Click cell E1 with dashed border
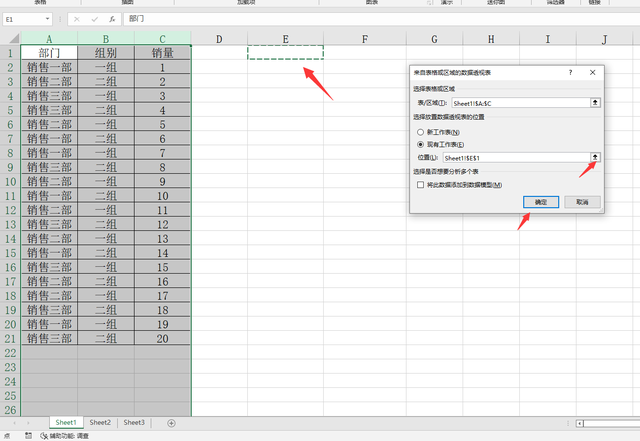 click(x=285, y=53)
